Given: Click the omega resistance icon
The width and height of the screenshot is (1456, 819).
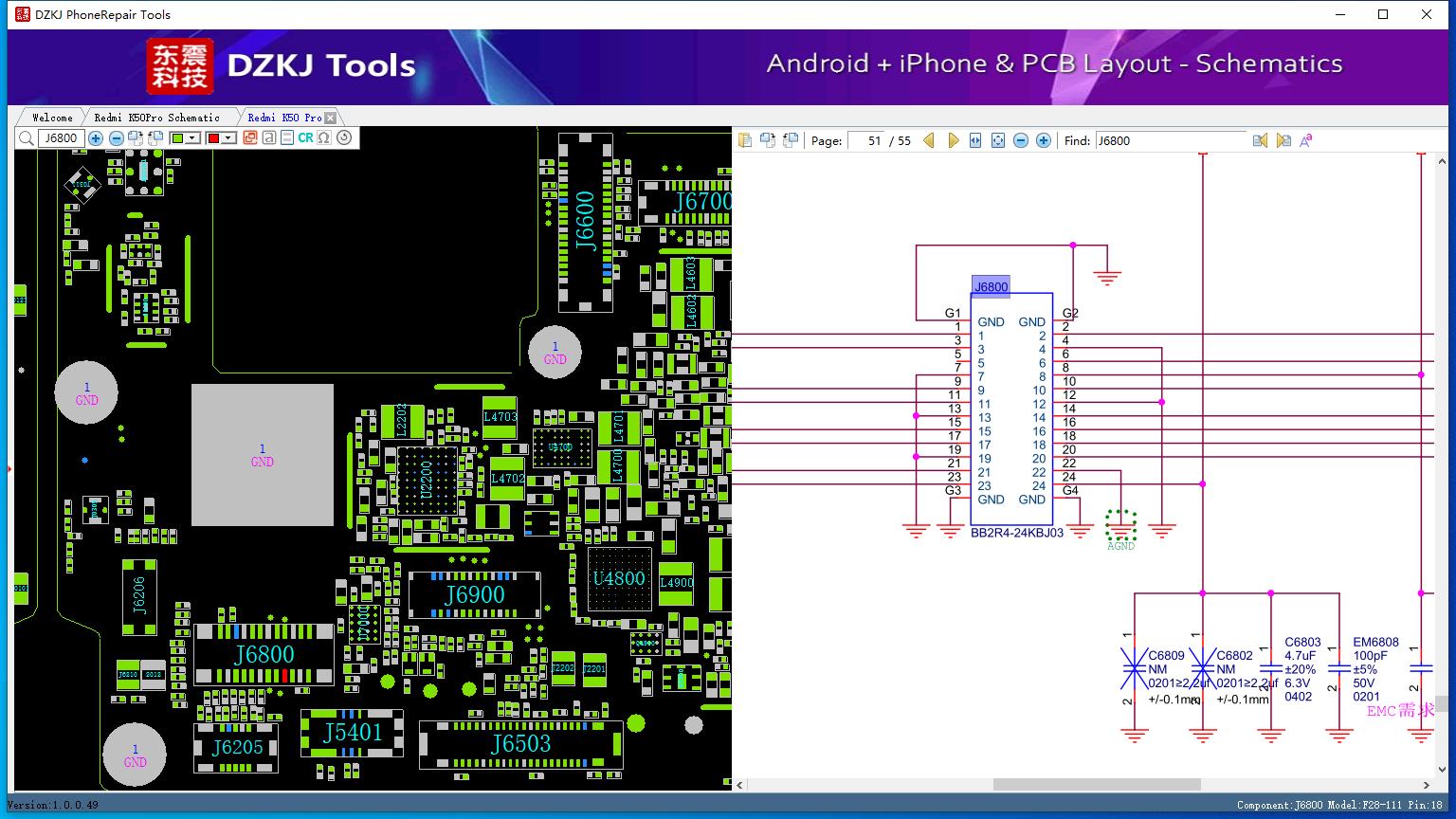Looking at the screenshot, I should click(324, 138).
